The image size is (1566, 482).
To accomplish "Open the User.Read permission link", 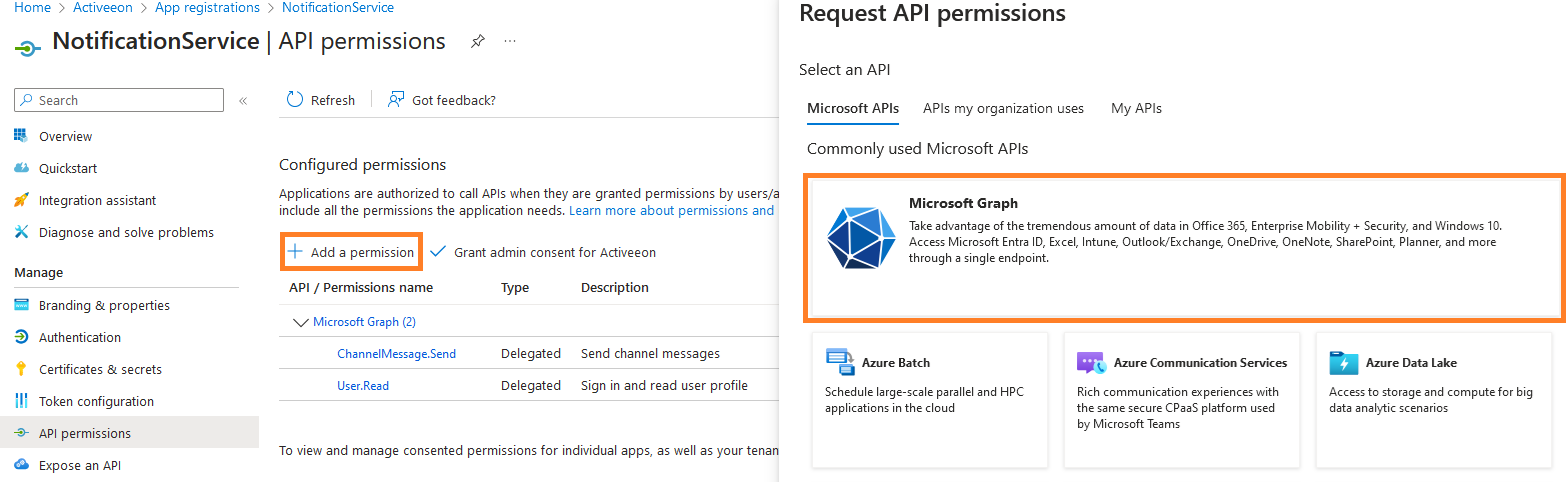I will pos(363,386).
